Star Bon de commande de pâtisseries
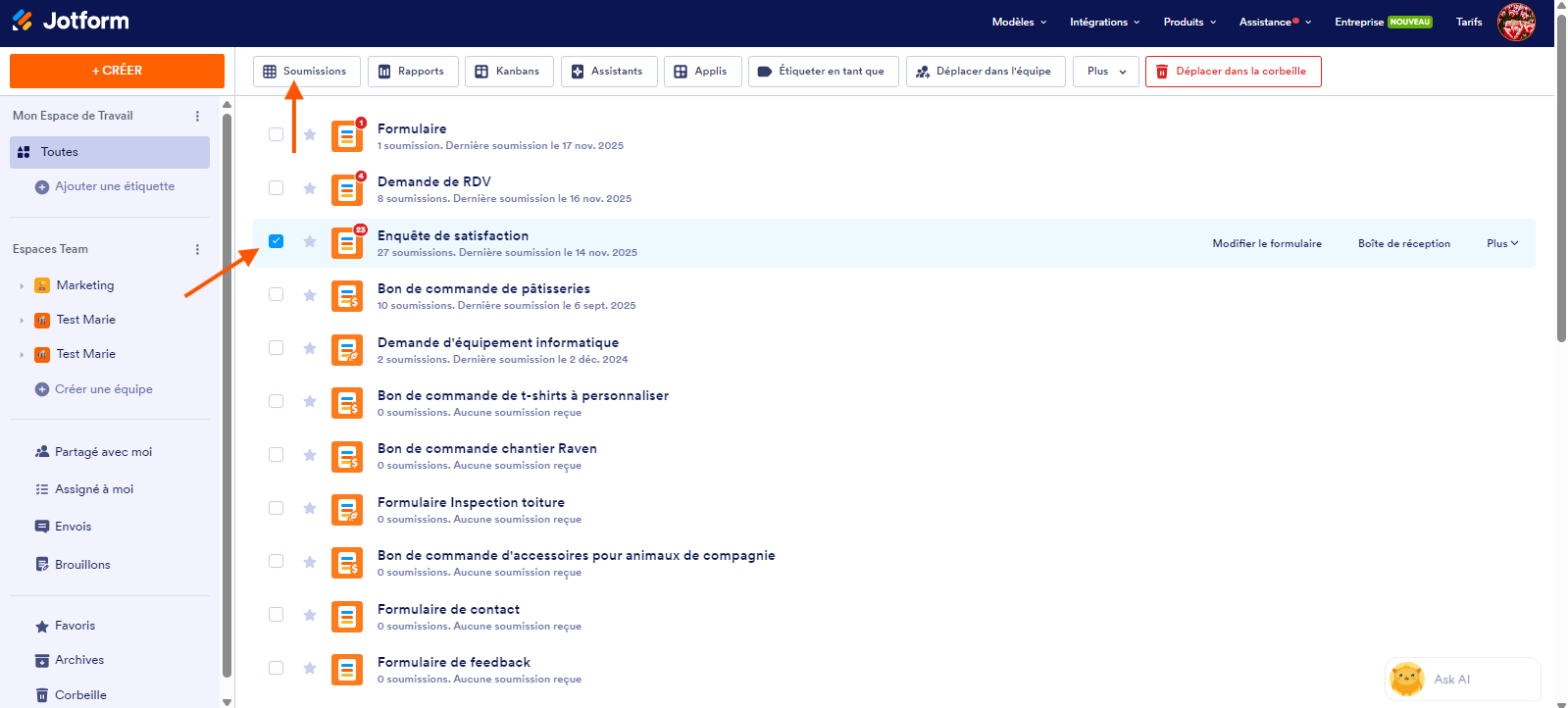Screen dimensions: 1568x708 point(310,295)
